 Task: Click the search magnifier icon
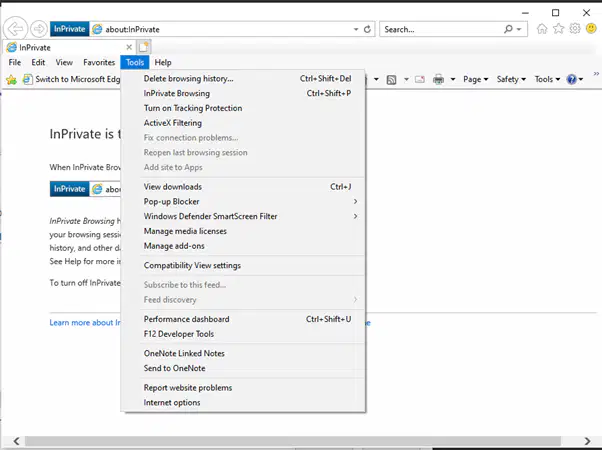pyautogui.click(x=508, y=29)
